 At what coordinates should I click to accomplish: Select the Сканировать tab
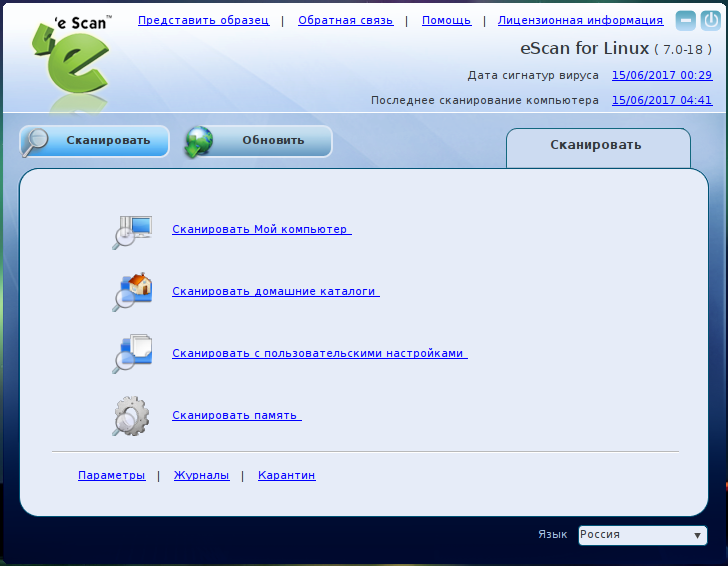pyautogui.click(x=598, y=148)
